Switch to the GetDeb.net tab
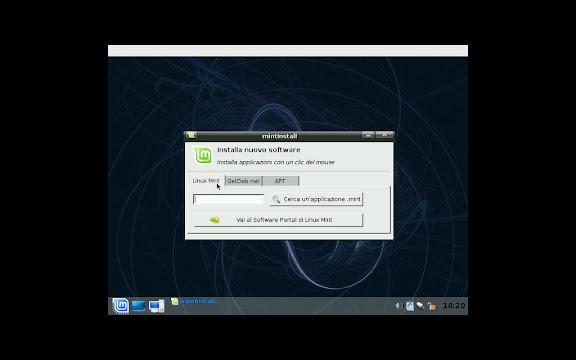This screenshot has width=576, height=360. pos(243,181)
